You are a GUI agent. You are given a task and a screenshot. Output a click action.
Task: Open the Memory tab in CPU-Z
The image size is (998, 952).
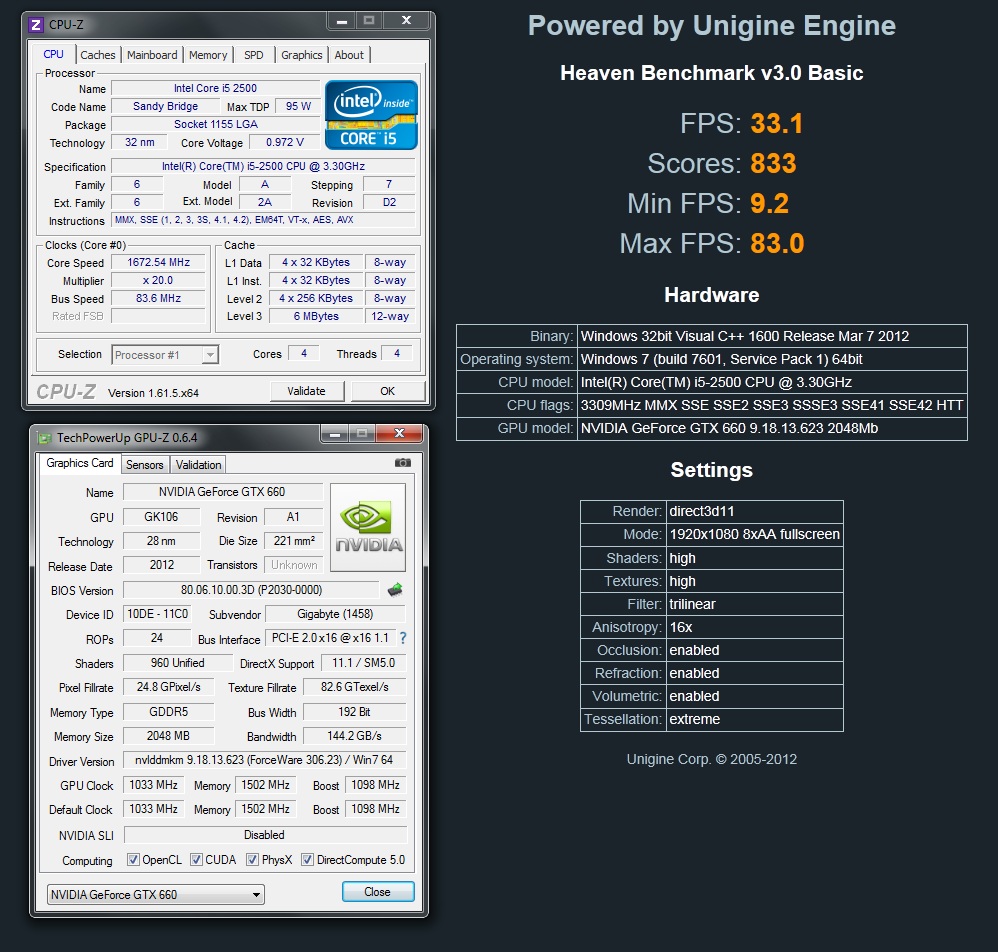[x=207, y=55]
